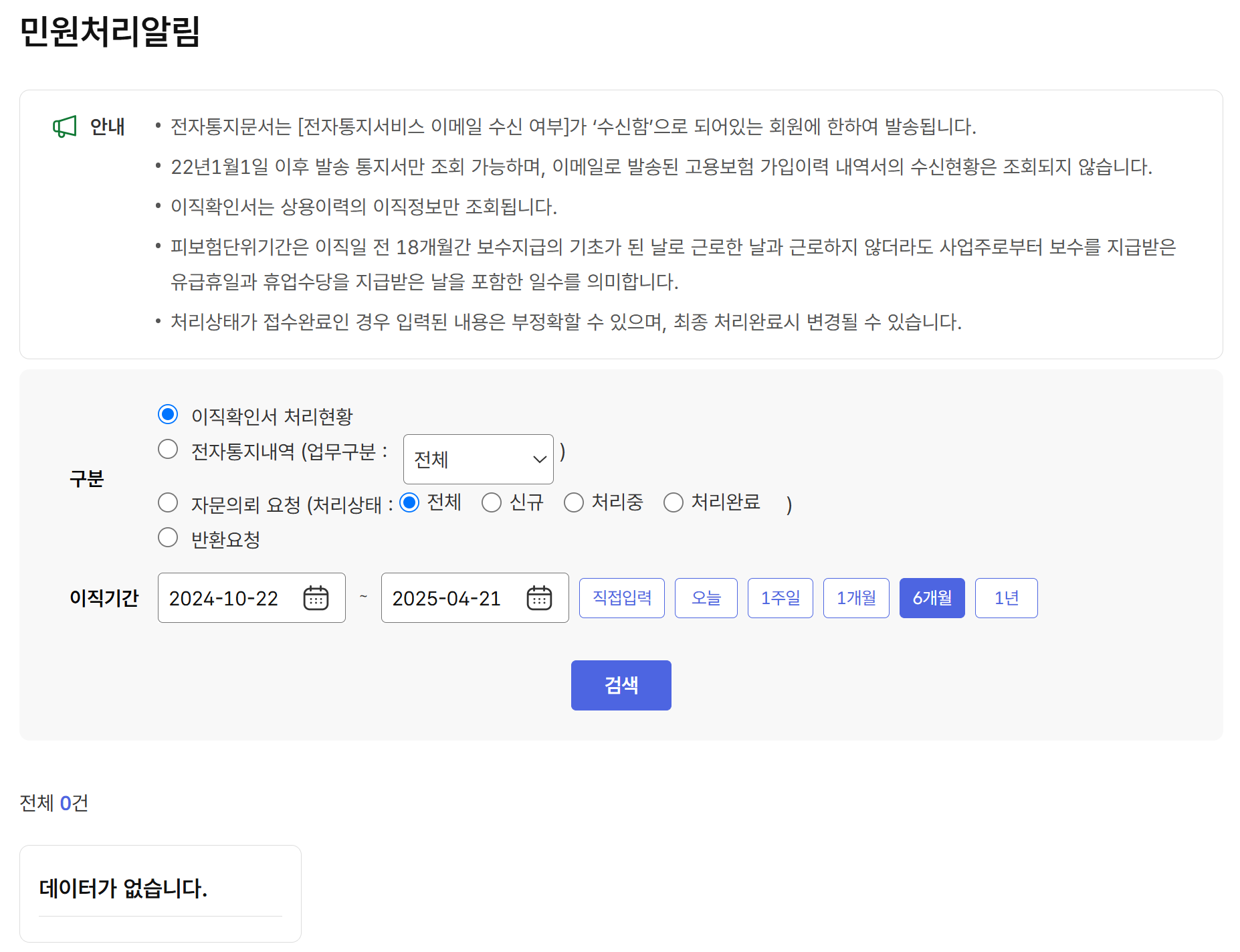
Task: Click the 직접입력 period button
Action: coord(622,598)
